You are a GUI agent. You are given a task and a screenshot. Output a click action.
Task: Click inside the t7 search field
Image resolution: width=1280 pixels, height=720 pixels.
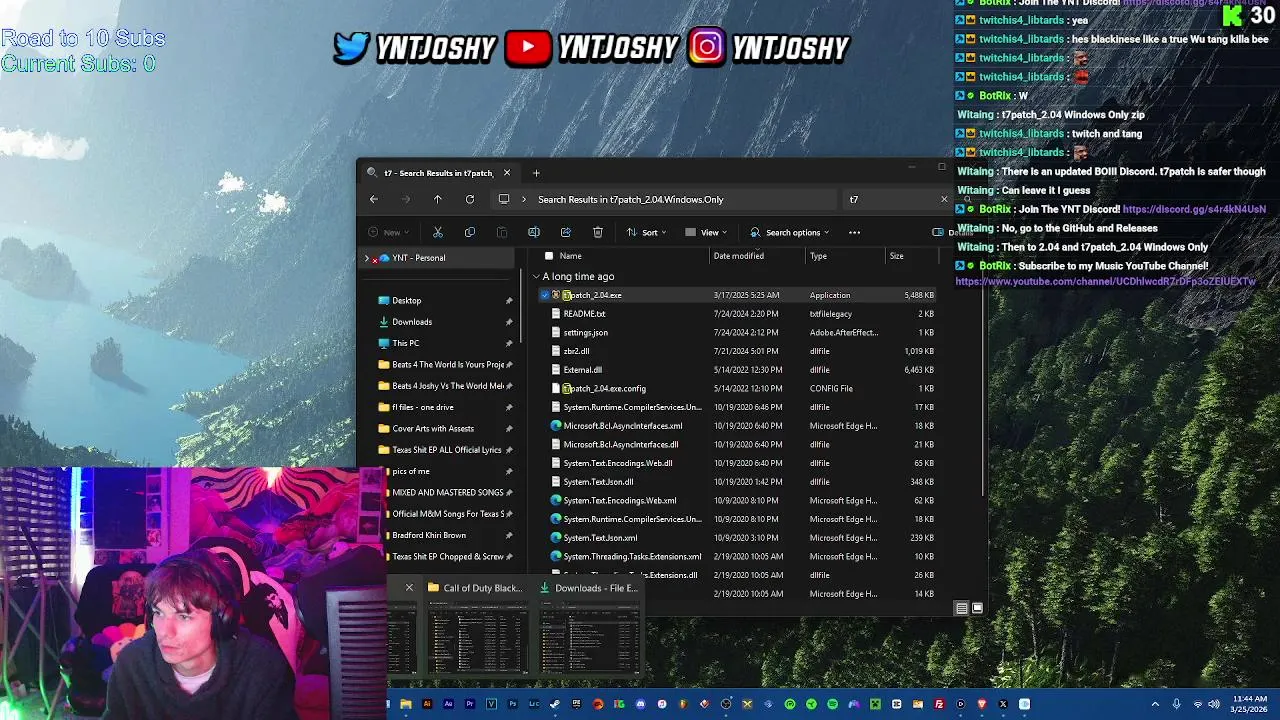890,199
